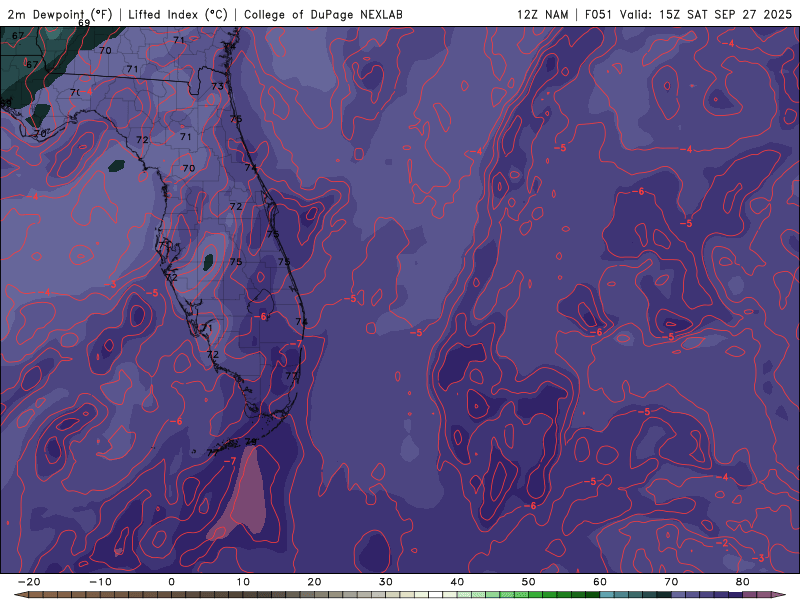Click the "2m Dewpoint (°F)" title text
This screenshot has height=600, width=800.
click(60, 14)
